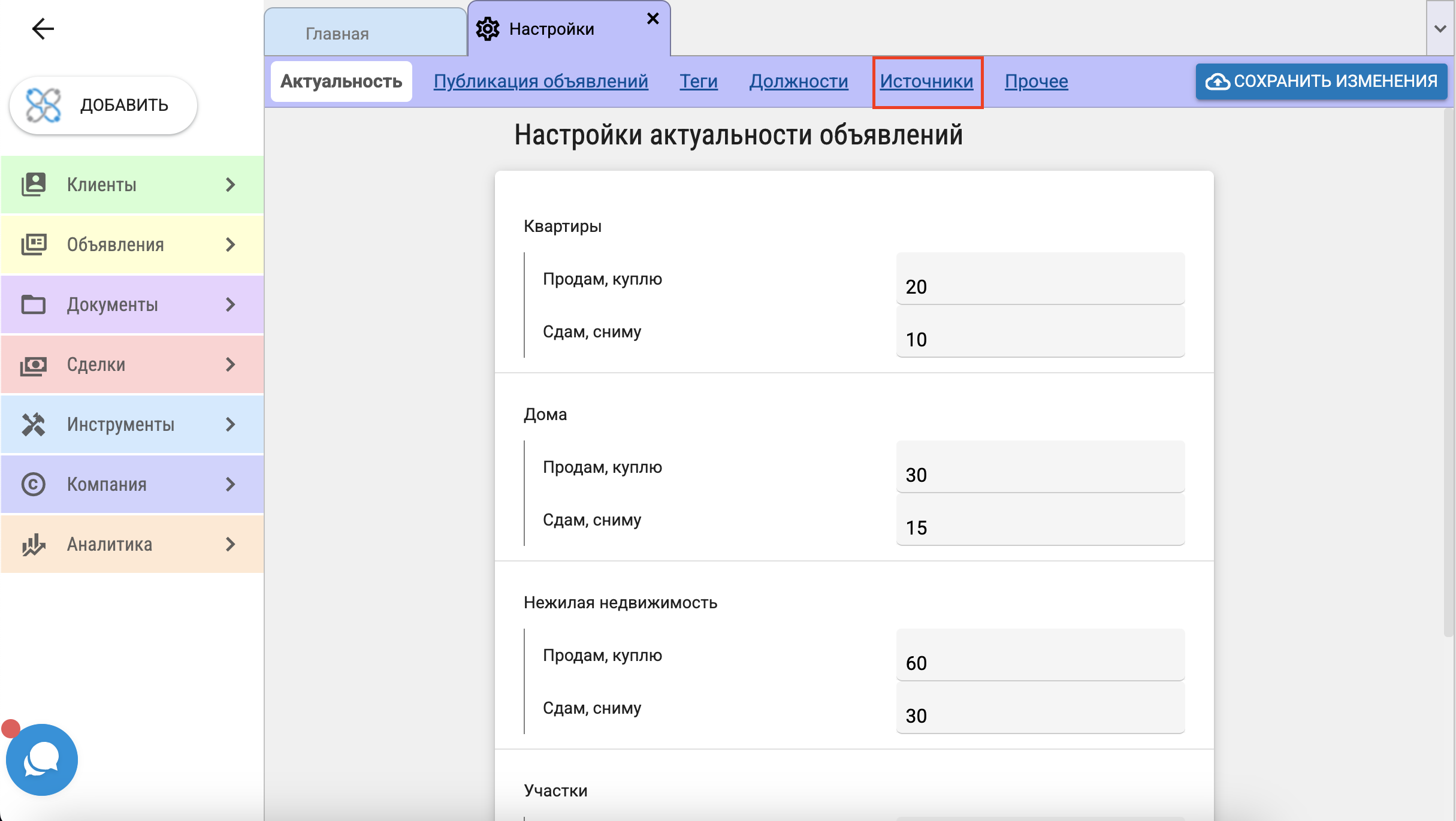Click the Объявления newspaper icon
Viewport: 1456px width, 821px height.
(34, 245)
